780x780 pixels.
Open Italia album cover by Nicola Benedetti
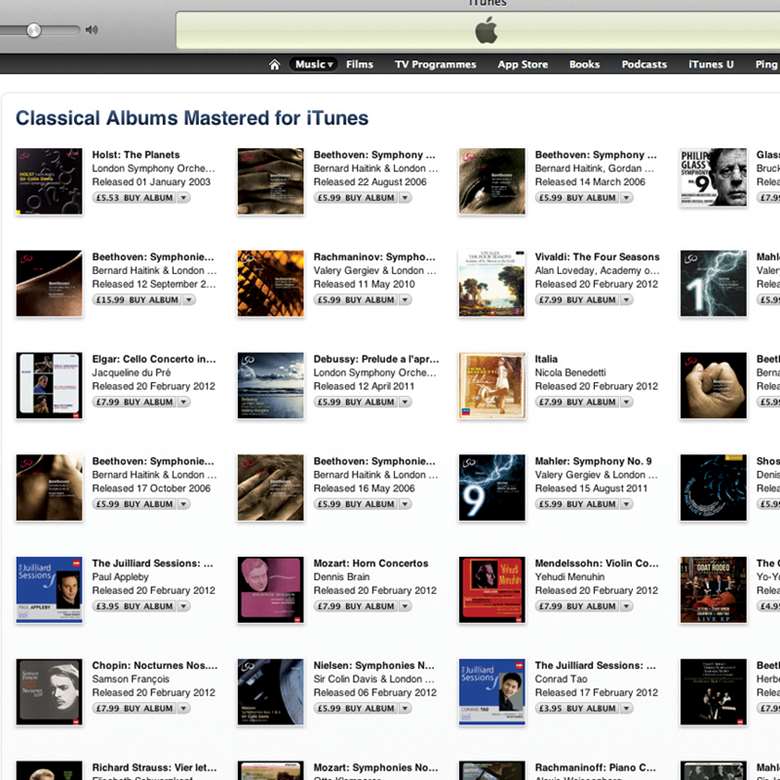[x=491, y=386]
